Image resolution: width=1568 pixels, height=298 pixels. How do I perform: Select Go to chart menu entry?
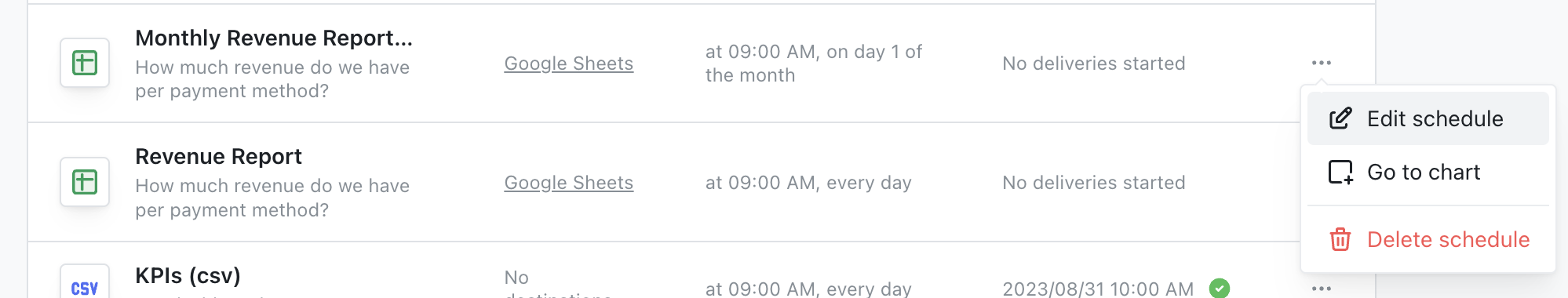[x=1428, y=172]
